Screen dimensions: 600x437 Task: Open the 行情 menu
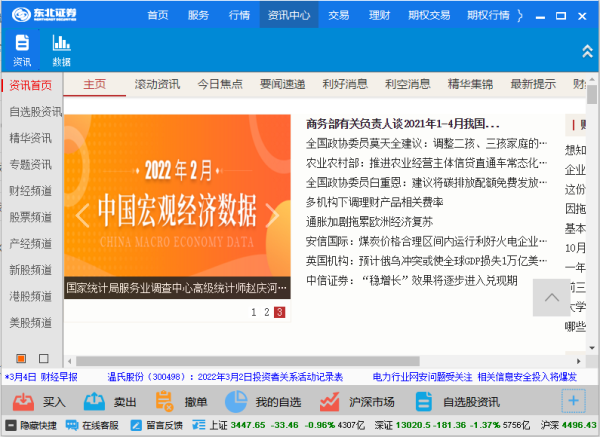(x=239, y=15)
